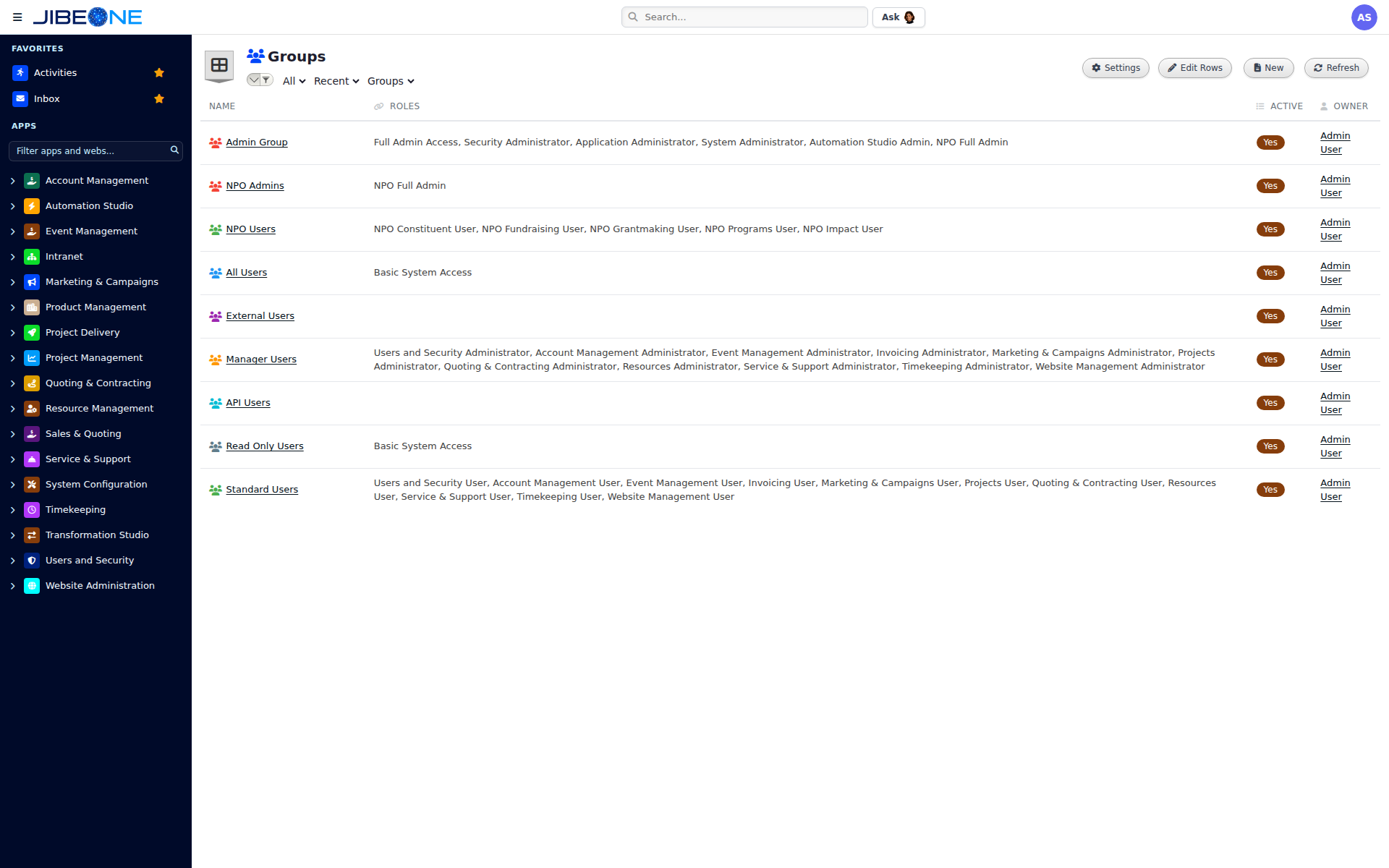Click the global Search field

(x=744, y=17)
